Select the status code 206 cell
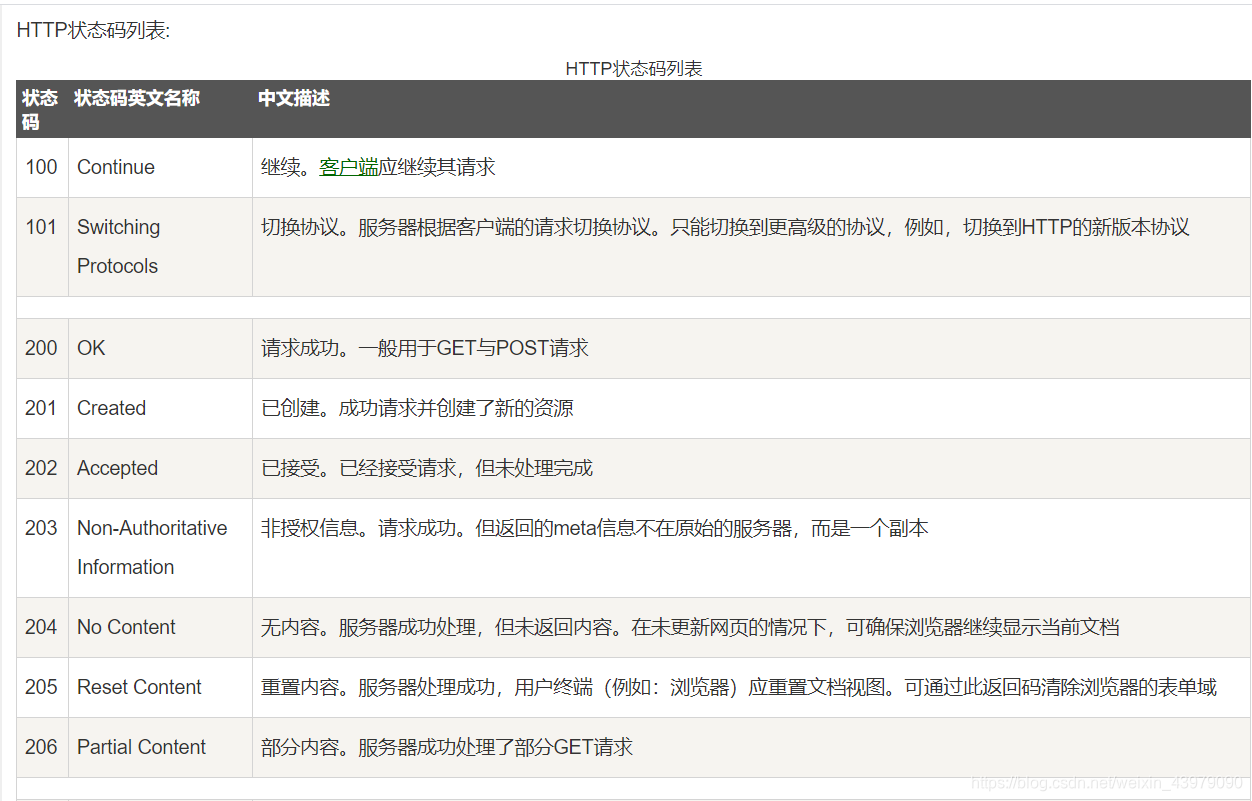The image size is (1252, 801). coord(42,747)
